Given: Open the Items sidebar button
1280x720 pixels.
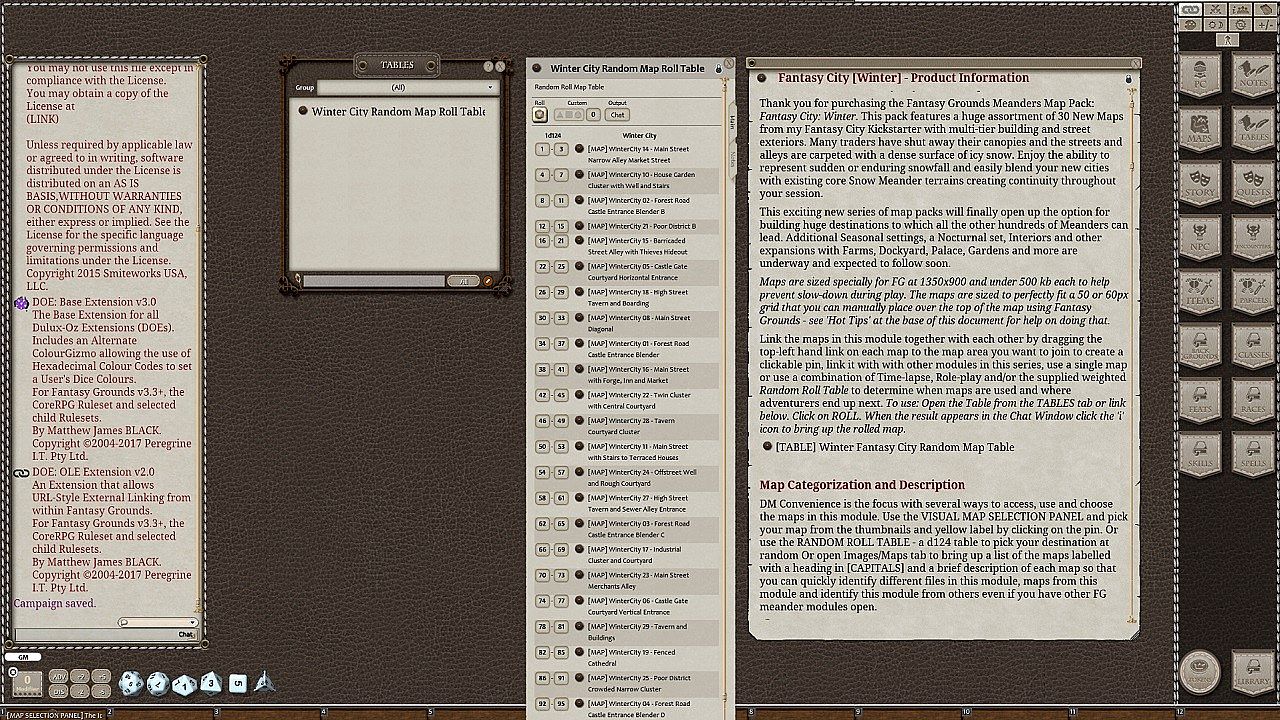Looking at the screenshot, I should click(1200, 290).
